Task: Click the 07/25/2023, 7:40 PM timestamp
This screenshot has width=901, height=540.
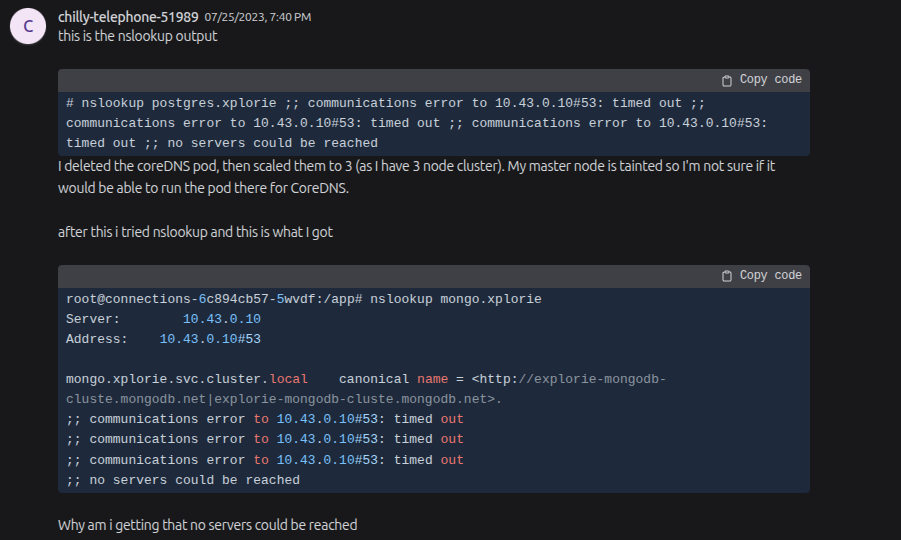Action: (258, 17)
